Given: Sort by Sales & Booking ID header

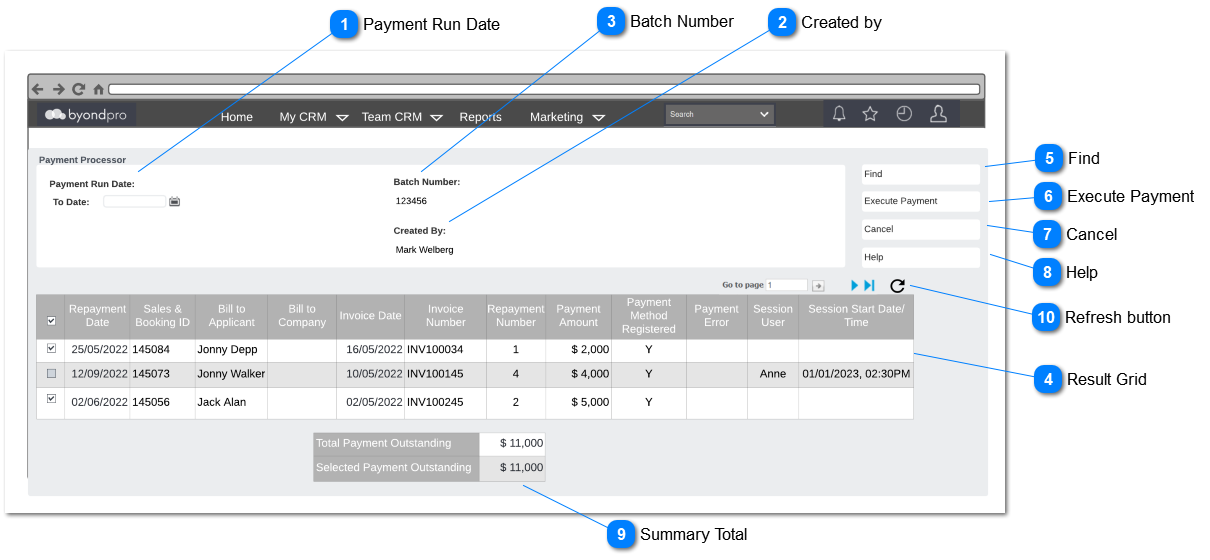Looking at the screenshot, I should tap(162, 316).
